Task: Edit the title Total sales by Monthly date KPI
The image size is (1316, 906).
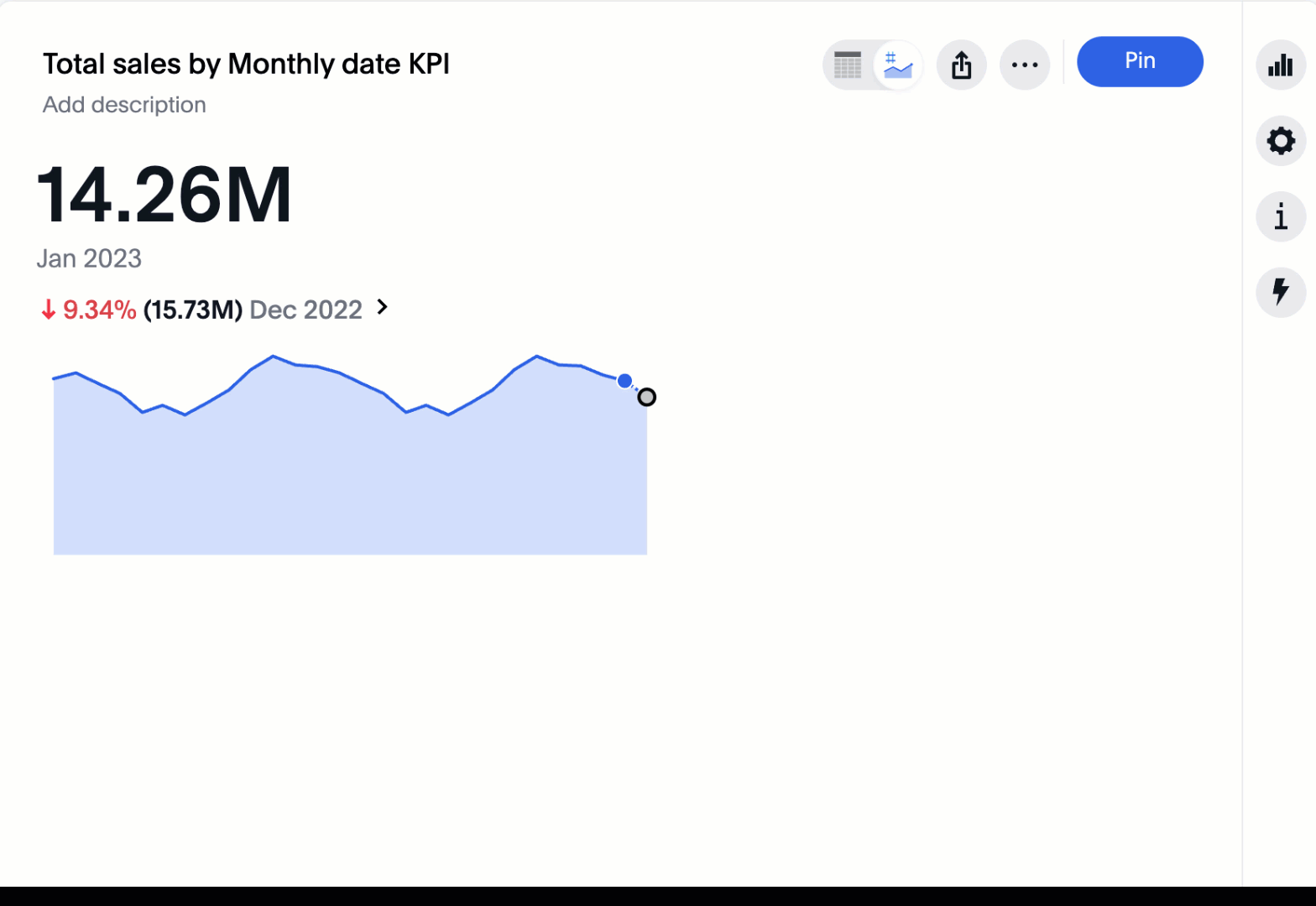Action: [246, 65]
